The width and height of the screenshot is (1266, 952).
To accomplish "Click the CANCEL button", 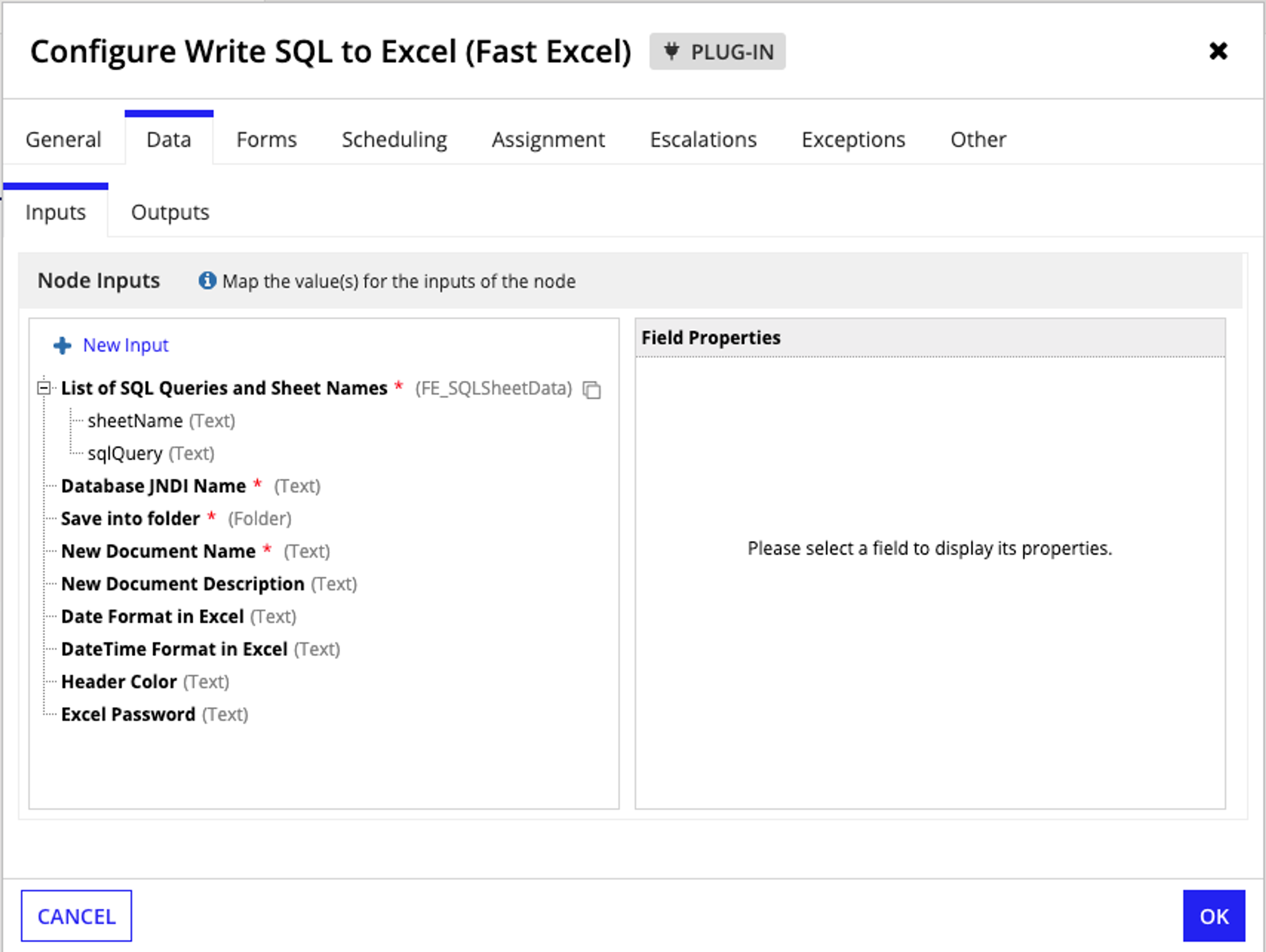I will [x=76, y=916].
